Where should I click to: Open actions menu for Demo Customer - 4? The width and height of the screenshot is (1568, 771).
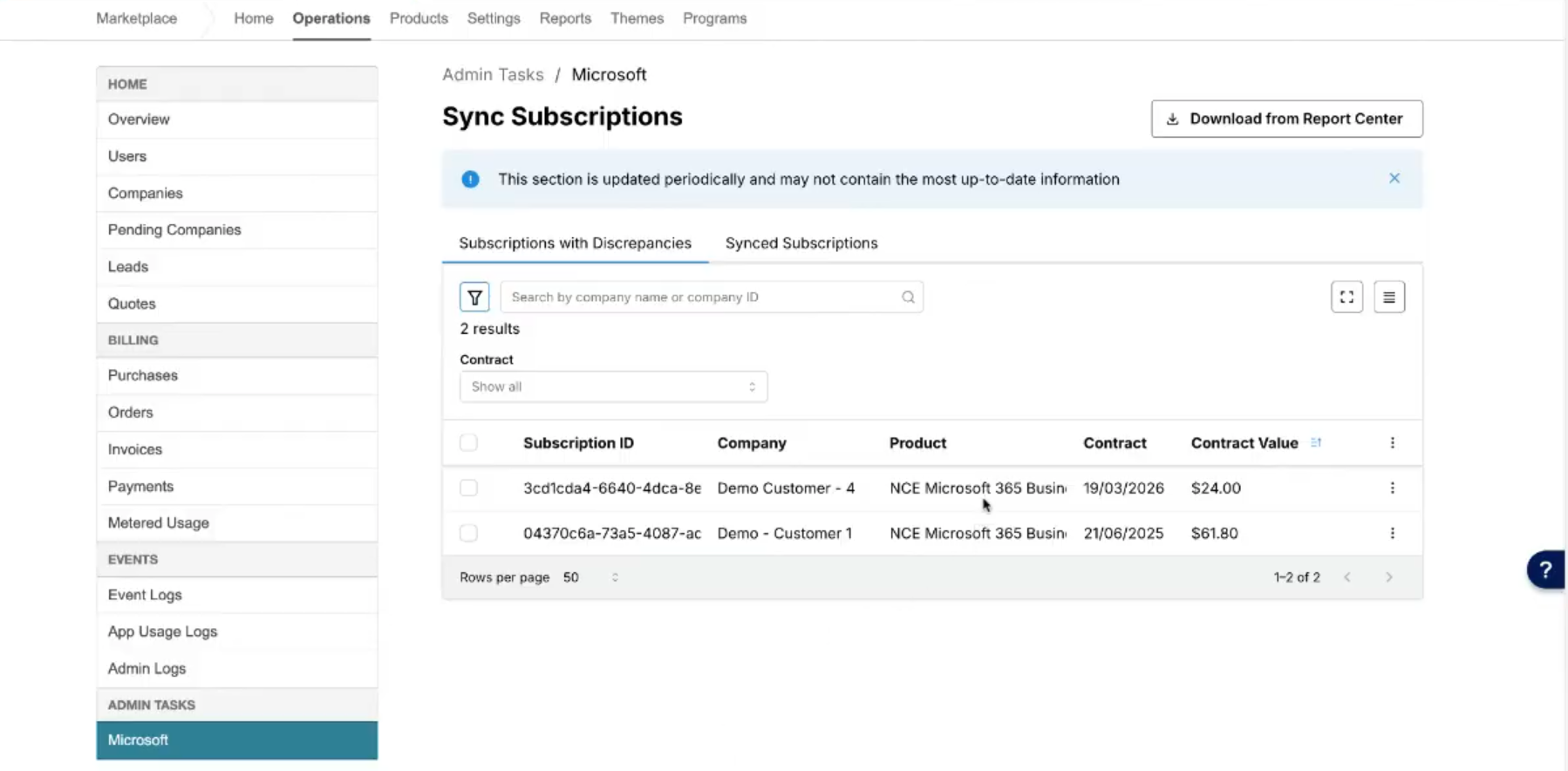[x=1392, y=488]
